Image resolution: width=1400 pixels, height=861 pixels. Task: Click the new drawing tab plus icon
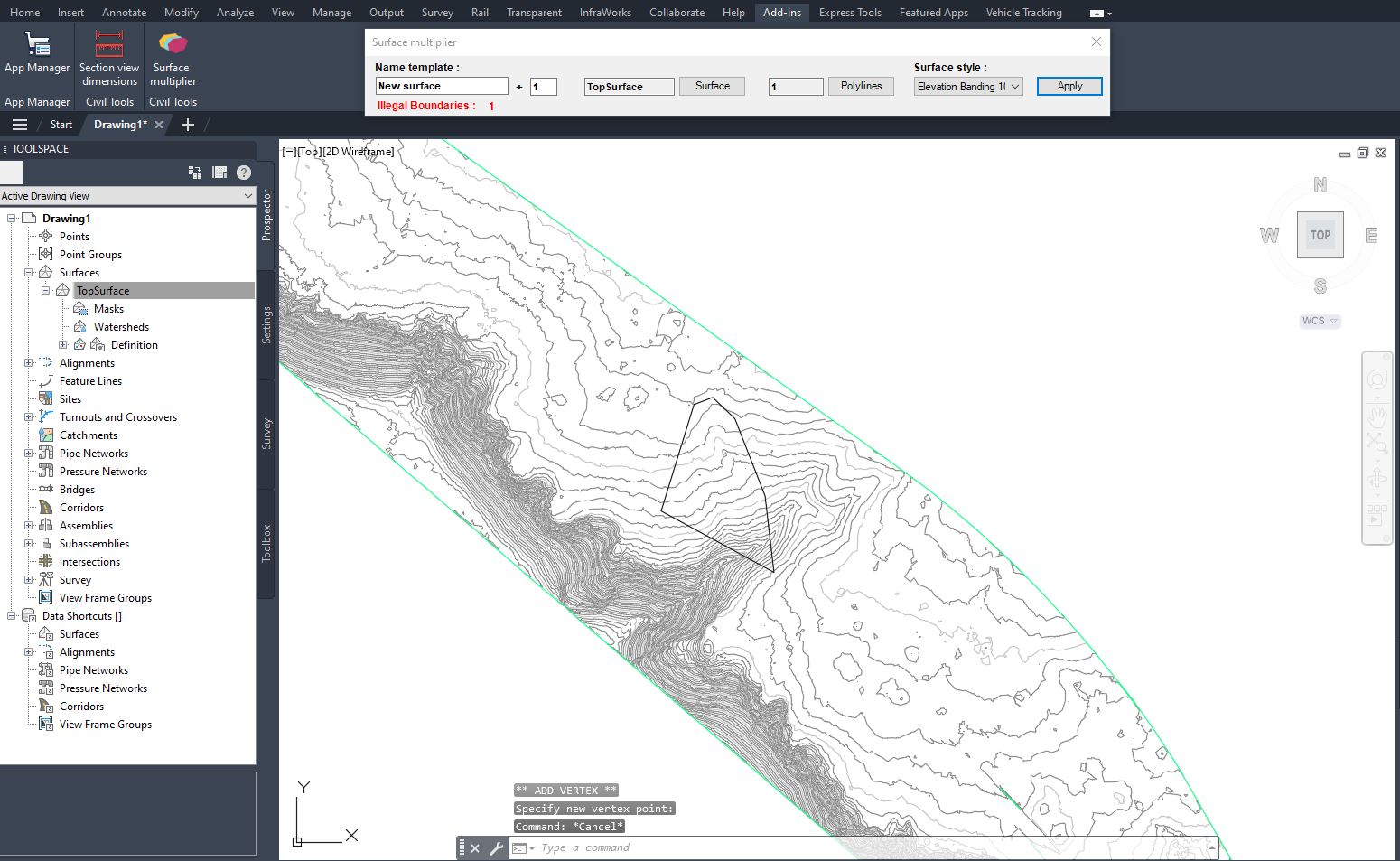pos(188,125)
